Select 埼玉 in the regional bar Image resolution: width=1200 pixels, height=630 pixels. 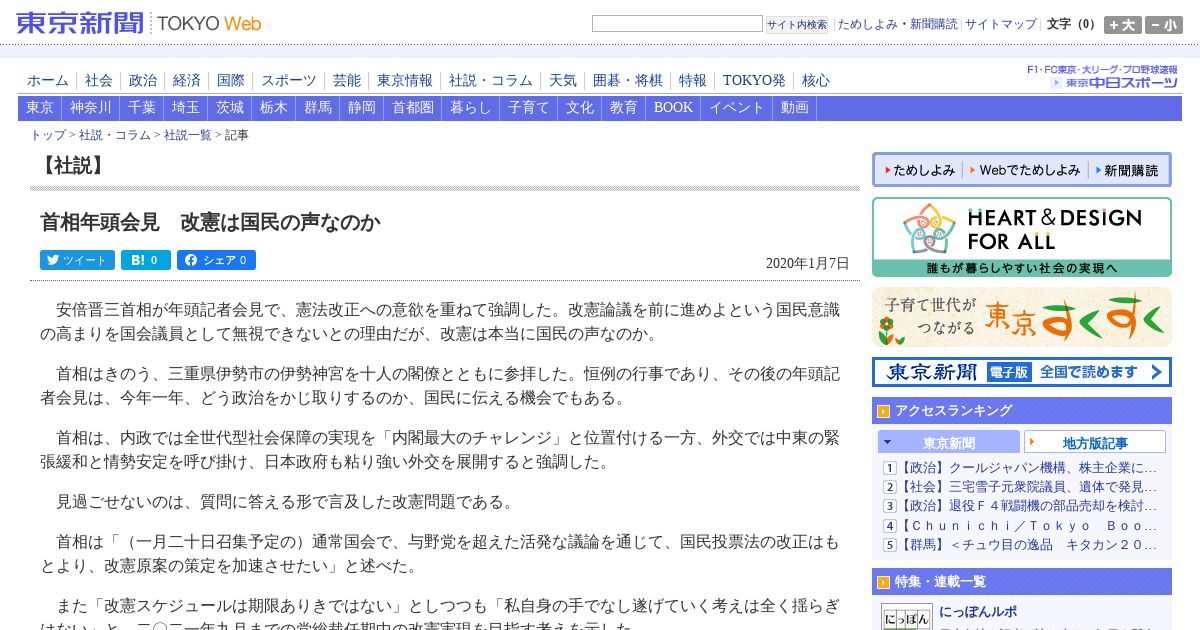(x=186, y=108)
